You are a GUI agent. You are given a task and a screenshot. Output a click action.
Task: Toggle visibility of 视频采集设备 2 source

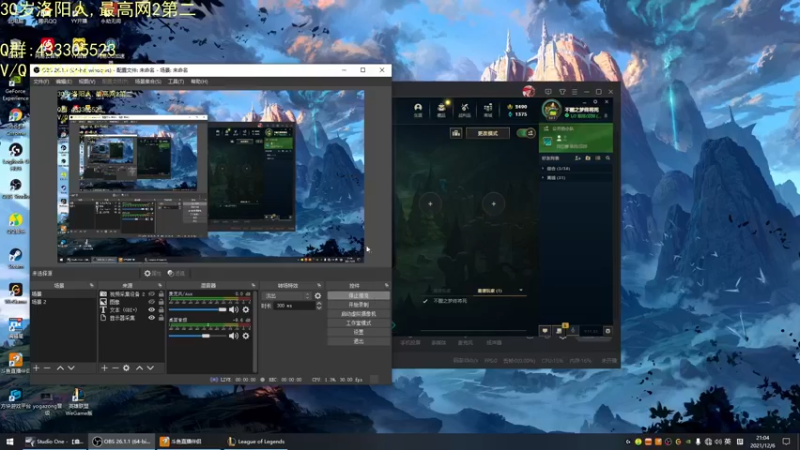(152, 294)
